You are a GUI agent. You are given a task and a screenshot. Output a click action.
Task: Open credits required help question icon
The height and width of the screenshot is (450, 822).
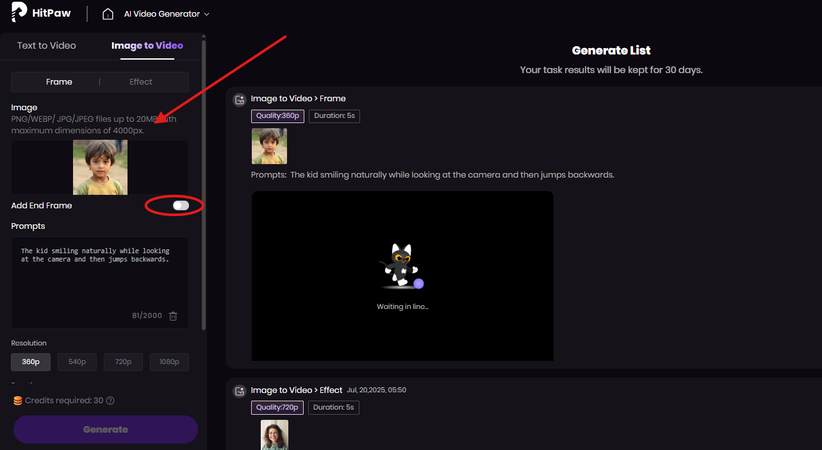click(x=110, y=401)
